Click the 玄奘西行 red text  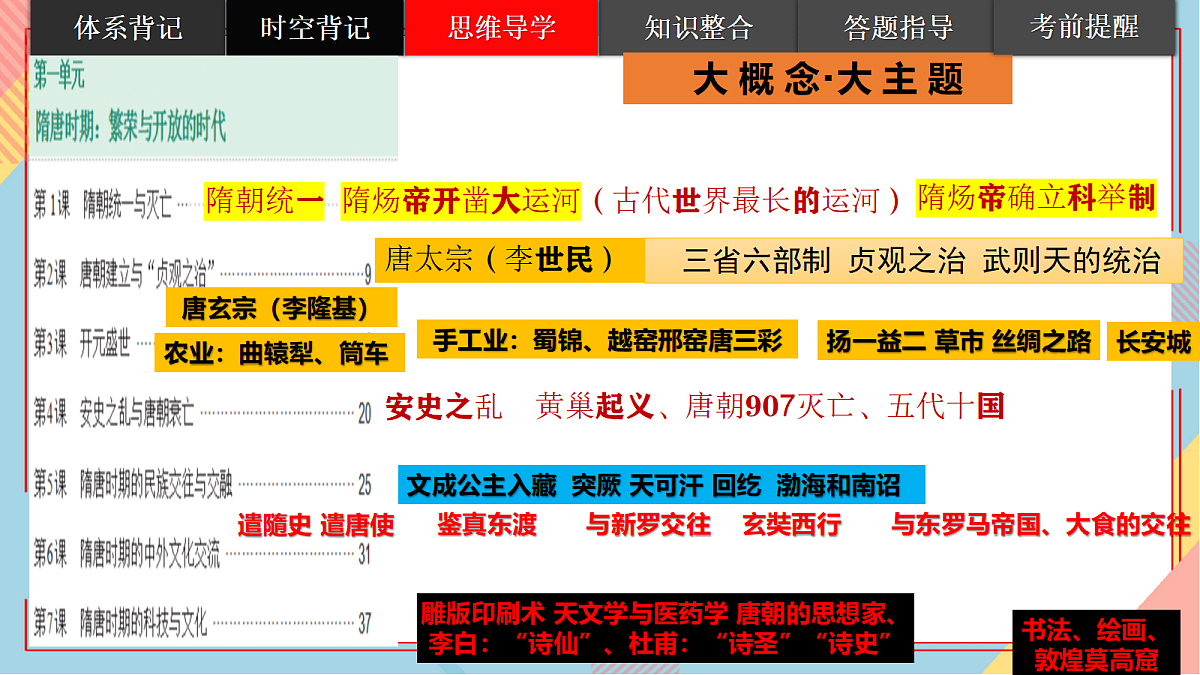click(x=792, y=525)
